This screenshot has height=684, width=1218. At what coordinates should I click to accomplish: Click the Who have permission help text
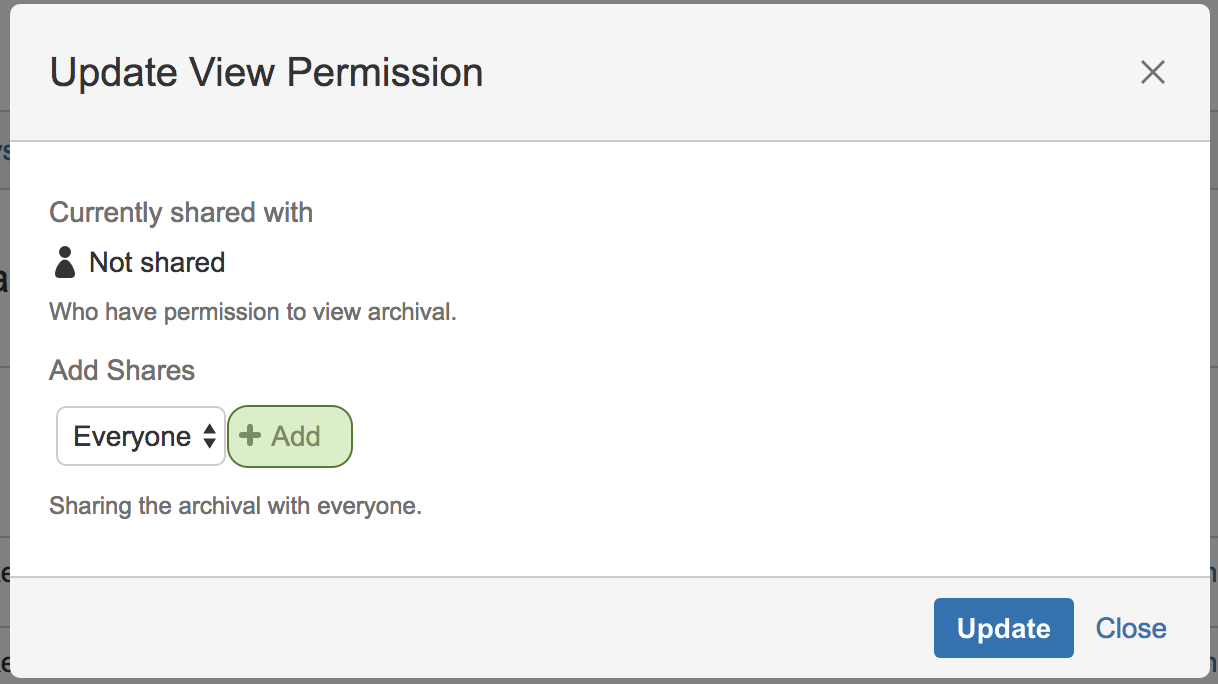click(x=252, y=311)
